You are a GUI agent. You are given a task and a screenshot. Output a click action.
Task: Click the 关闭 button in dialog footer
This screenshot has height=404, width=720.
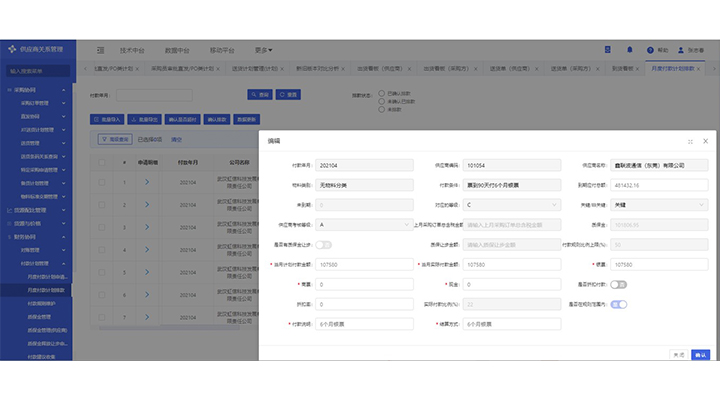pyautogui.click(x=678, y=354)
